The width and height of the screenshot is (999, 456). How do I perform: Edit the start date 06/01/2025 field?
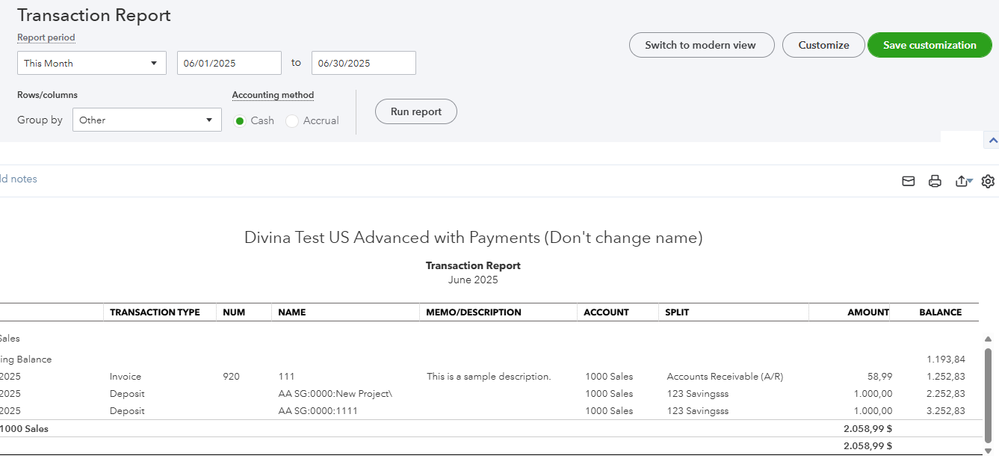228,63
